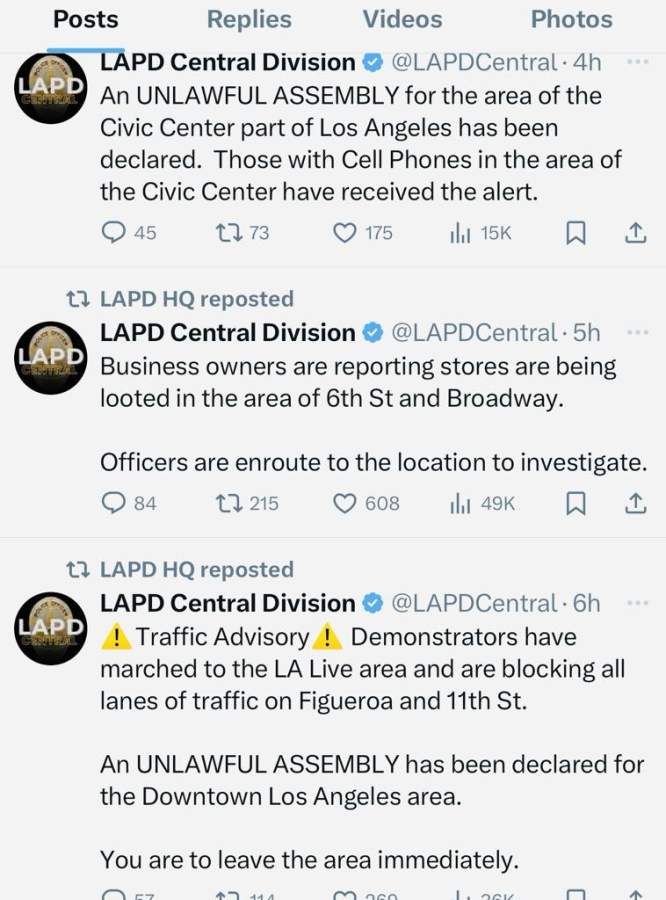Share the Civic Center alert post
This screenshot has width=666, height=900.
pos(635,232)
